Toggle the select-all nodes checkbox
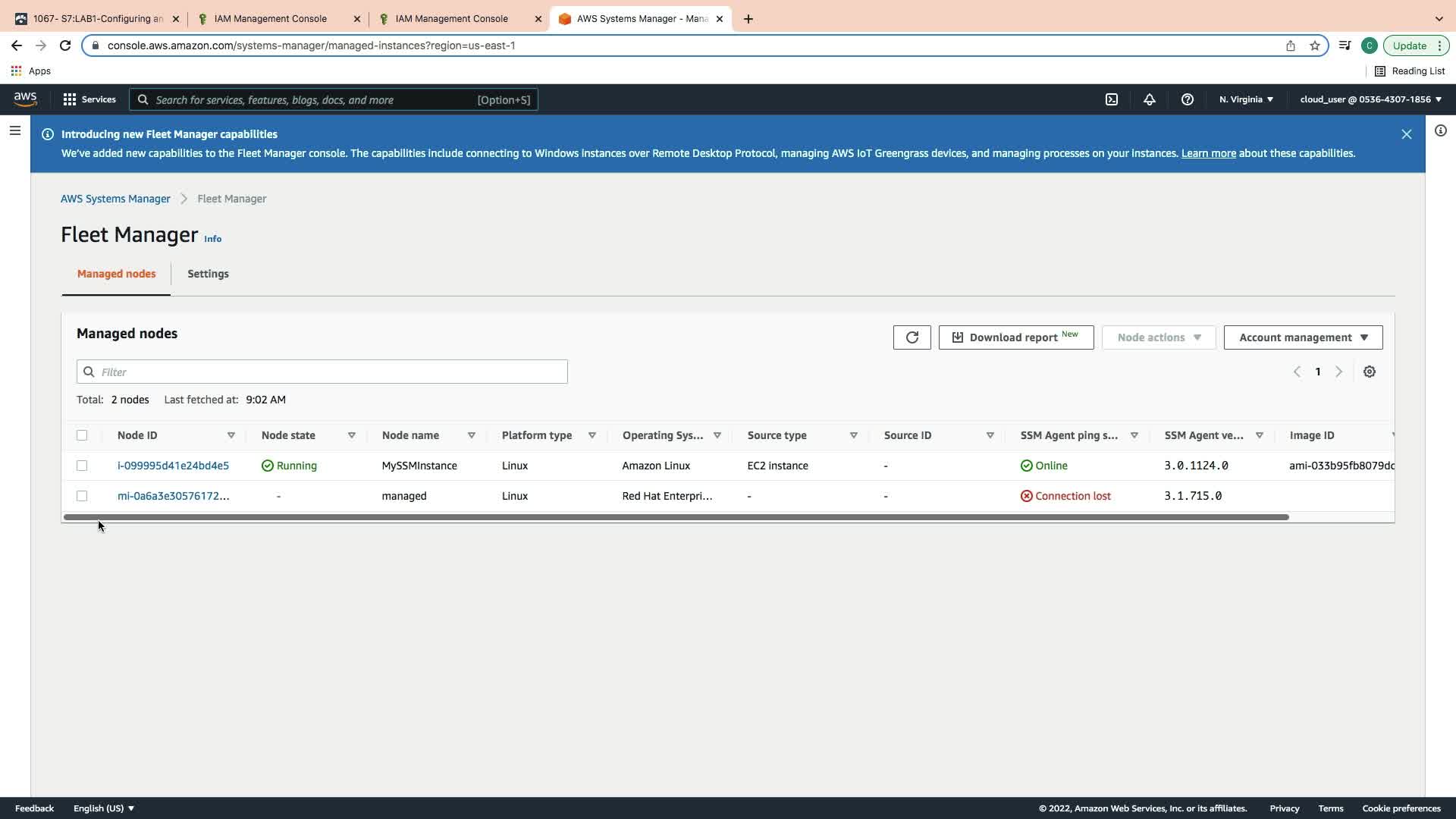Image resolution: width=1456 pixels, height=819 pixels. point(82,435)
